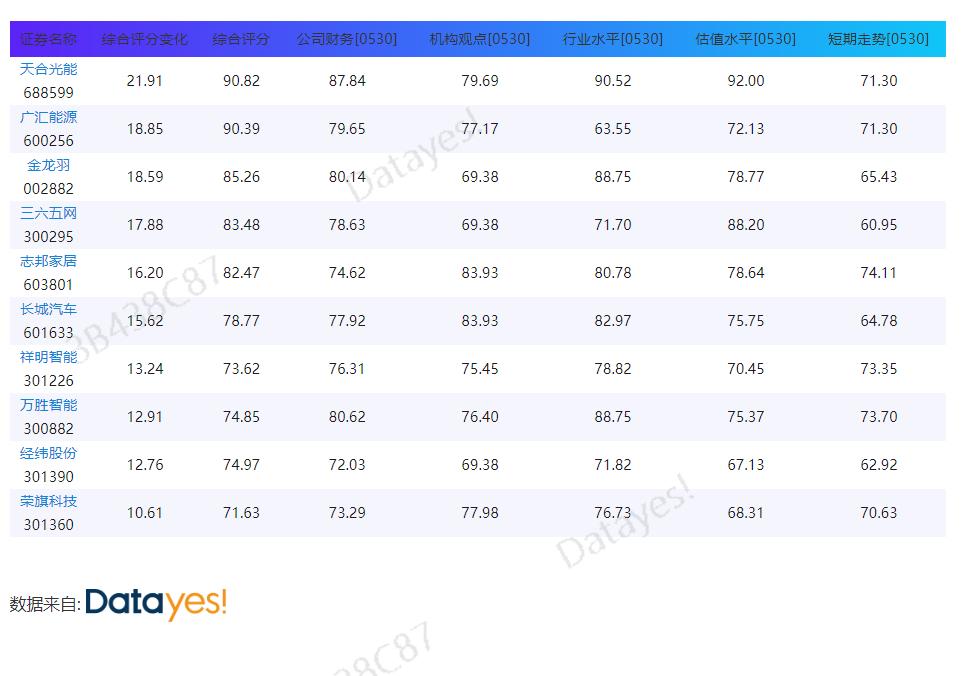Click score change value 10.61
The image size is (961, 676).
pos(145,513)
